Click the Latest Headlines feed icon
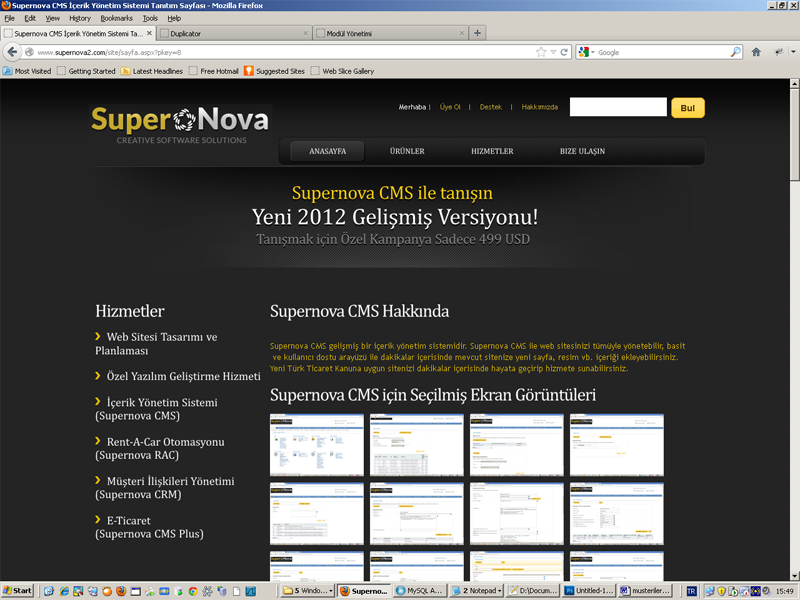 tap(125, 71)
